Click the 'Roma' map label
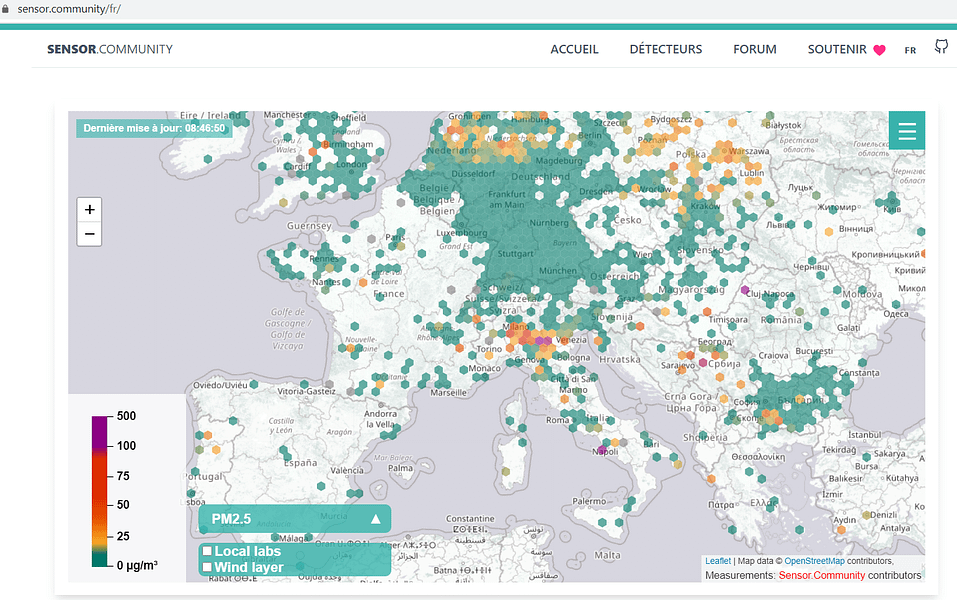Screen dimensions: 957x600 click(x=557, y=420)
